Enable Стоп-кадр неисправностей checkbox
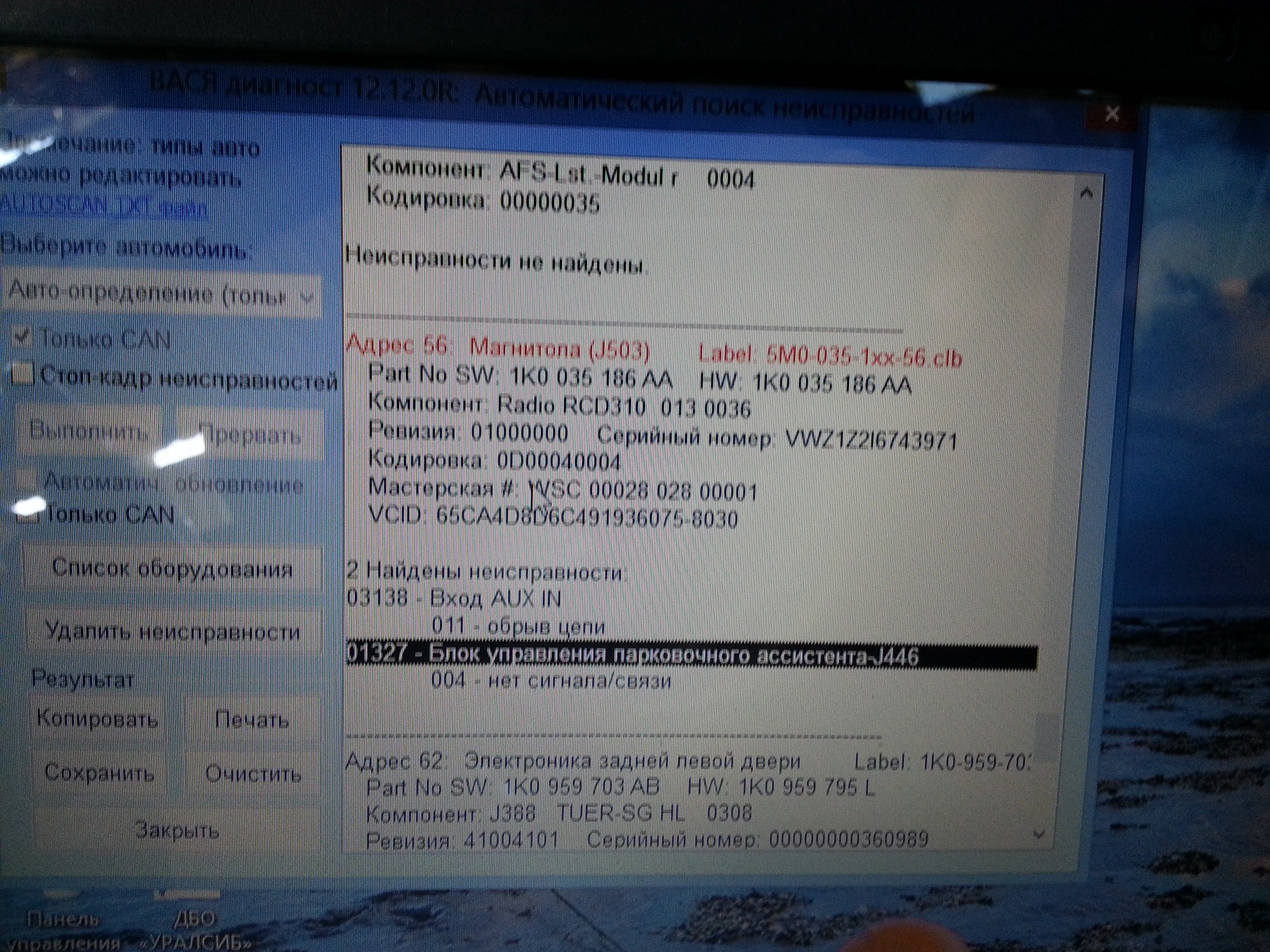The image size is (1270, 952). [x=23, y=376]
